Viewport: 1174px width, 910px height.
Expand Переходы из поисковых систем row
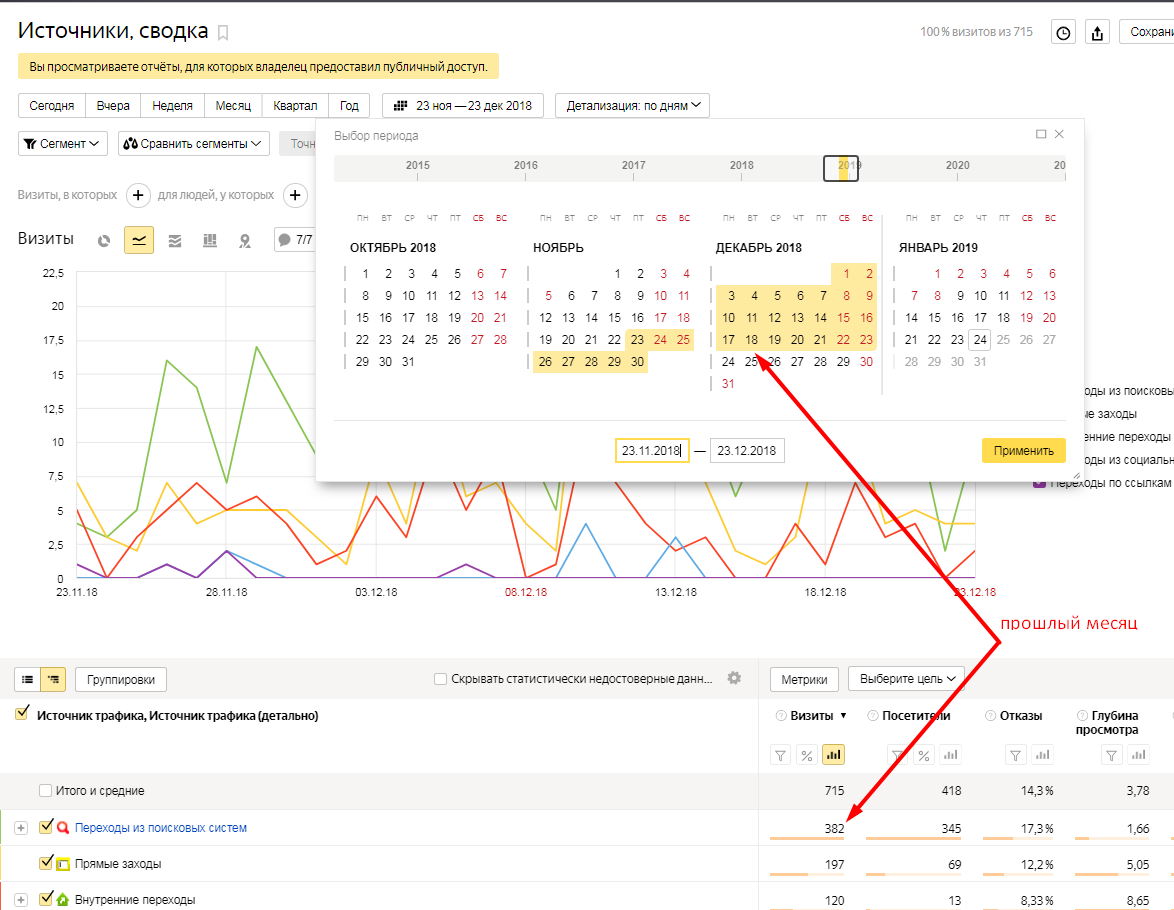pos(21,828)
